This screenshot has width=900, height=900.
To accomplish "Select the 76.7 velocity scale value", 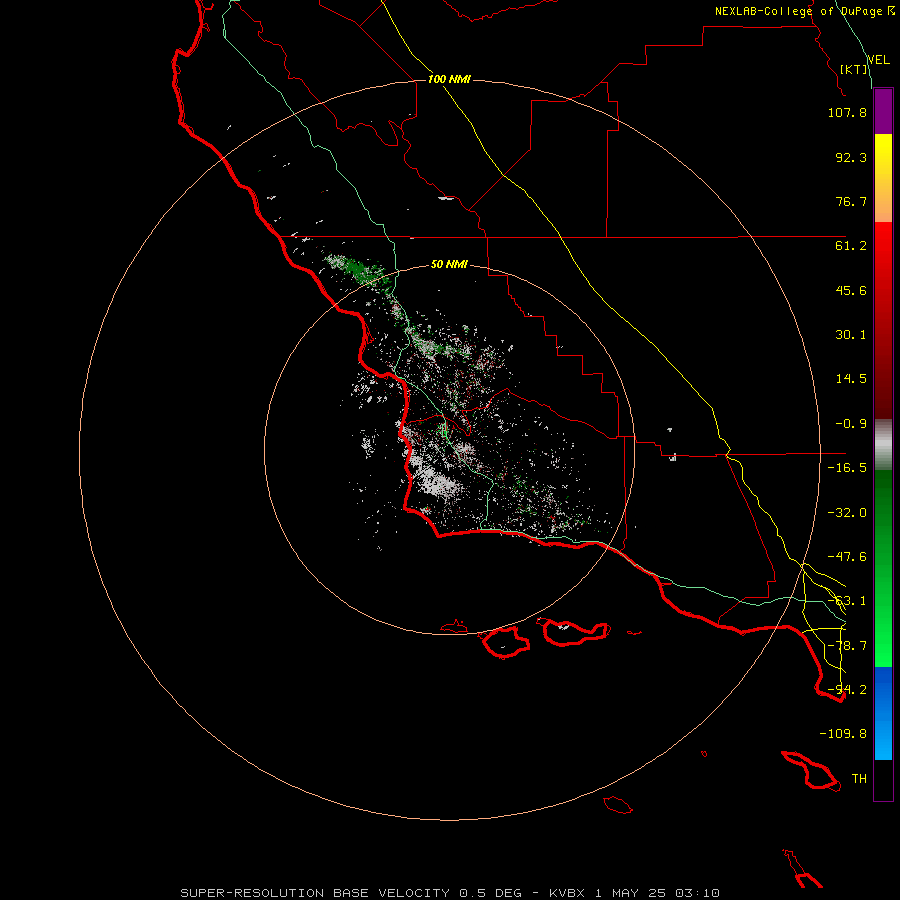I will point(851,201).
